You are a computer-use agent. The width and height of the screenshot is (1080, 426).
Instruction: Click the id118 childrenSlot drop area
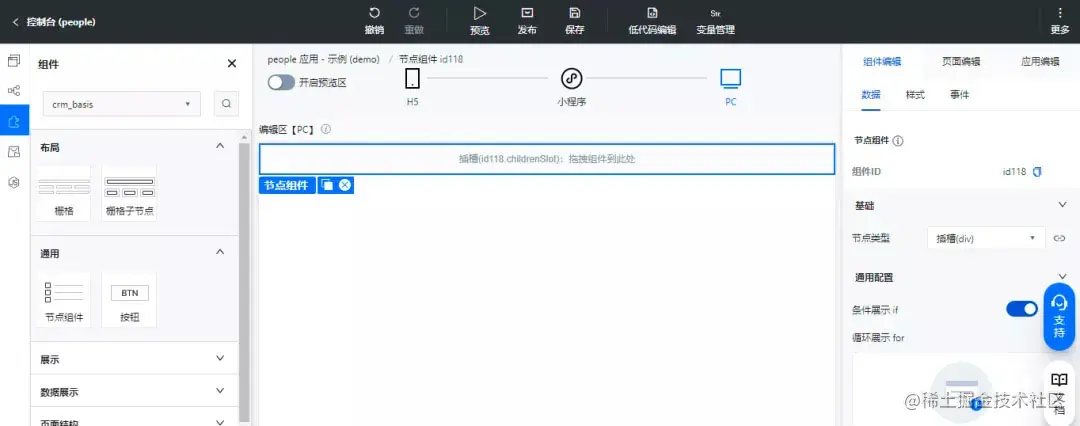[547, 159]
